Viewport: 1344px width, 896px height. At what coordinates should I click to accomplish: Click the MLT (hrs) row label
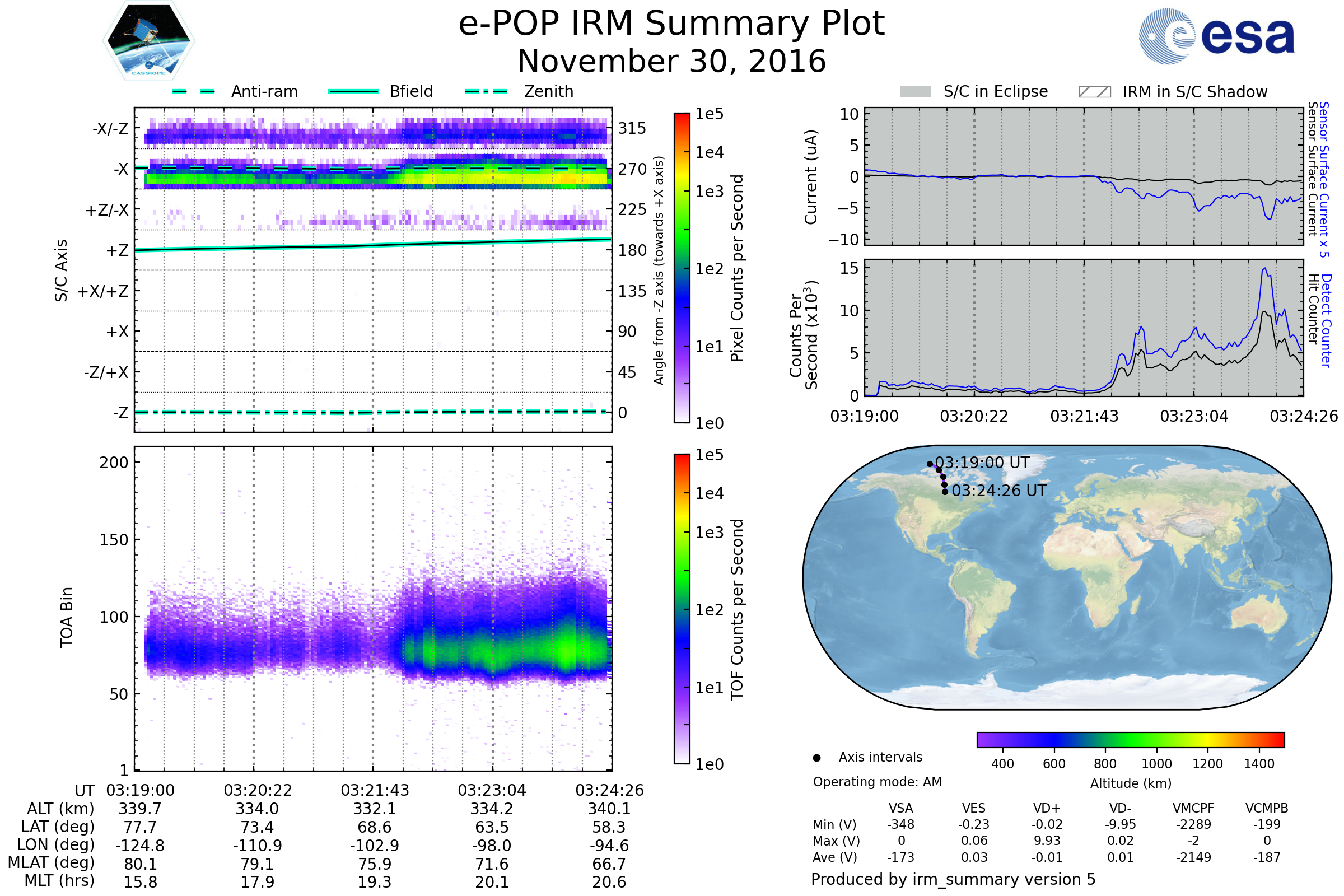[59, 880]
